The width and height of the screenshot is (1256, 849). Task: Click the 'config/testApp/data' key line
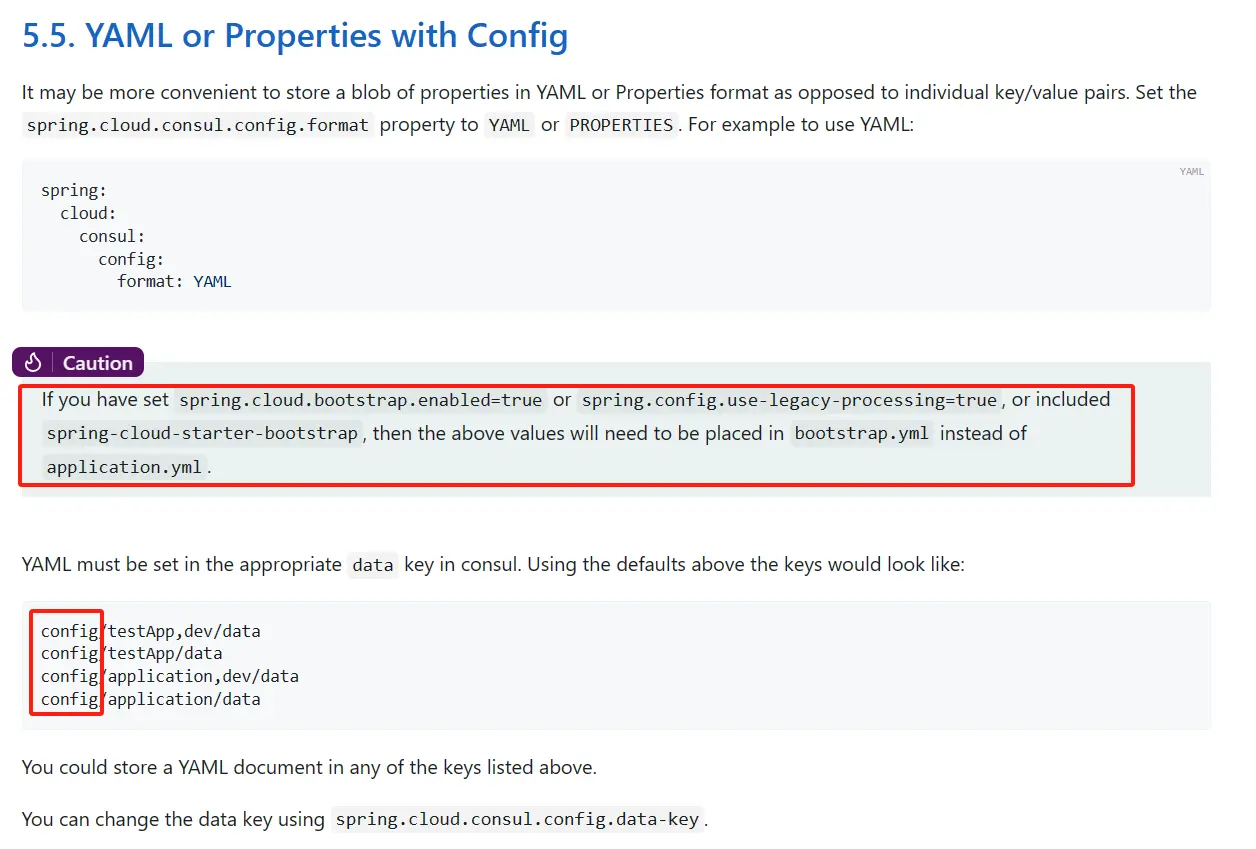click(131, 654)
